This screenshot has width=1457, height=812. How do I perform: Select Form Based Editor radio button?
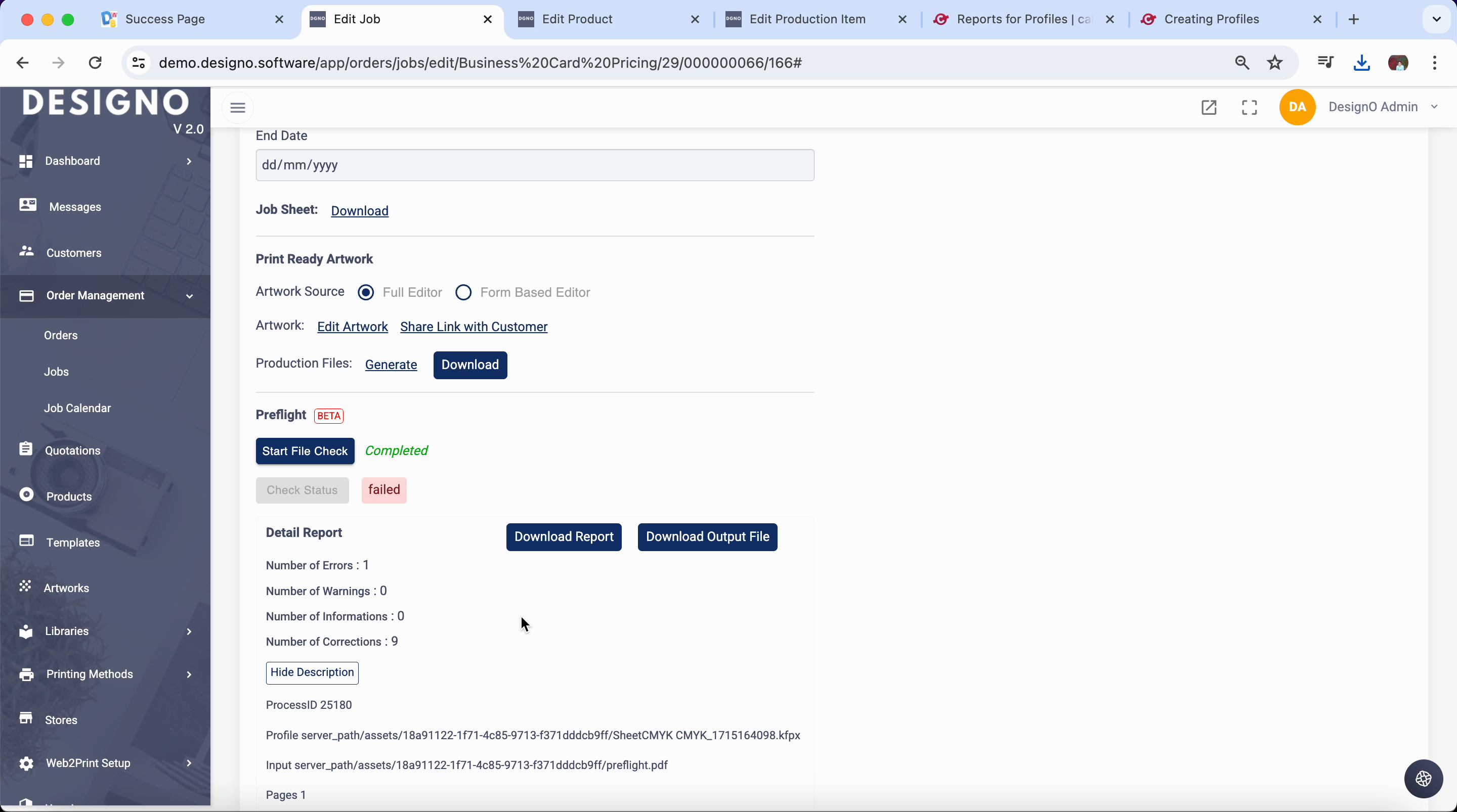[x=463, y=292]
